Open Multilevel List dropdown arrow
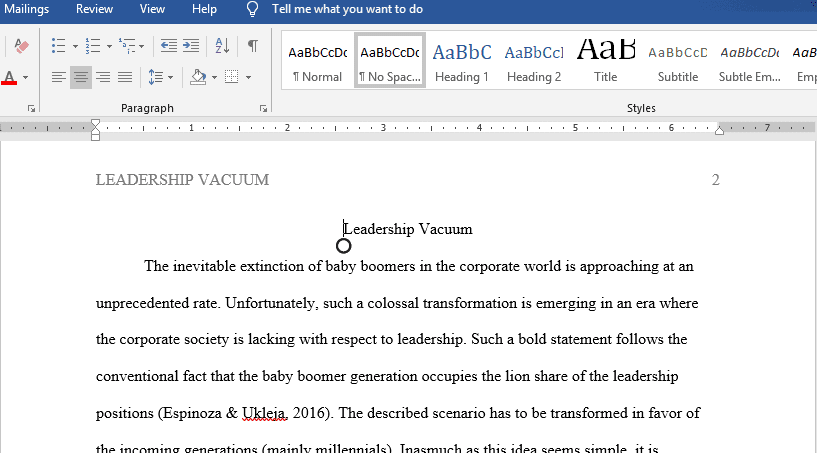This screenshot has height=453, width=817. pyautogui.click(x=142, y=46)
